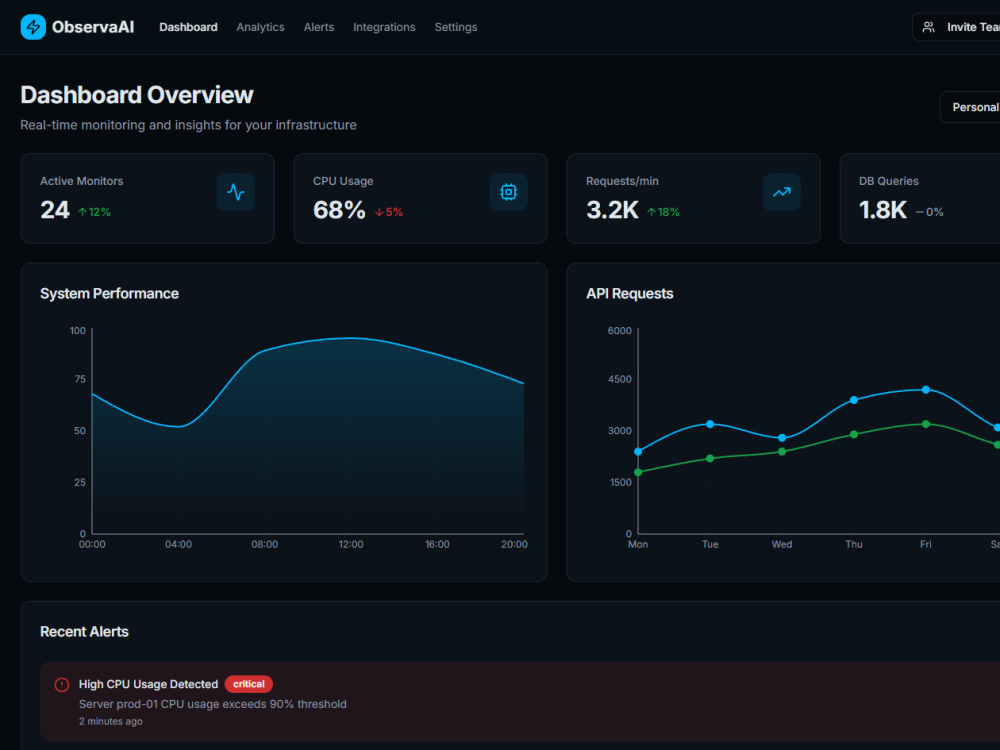Click the Dashboard Overview heading
The height and width of the screenshot is (750, 1000).
point(136,95)
